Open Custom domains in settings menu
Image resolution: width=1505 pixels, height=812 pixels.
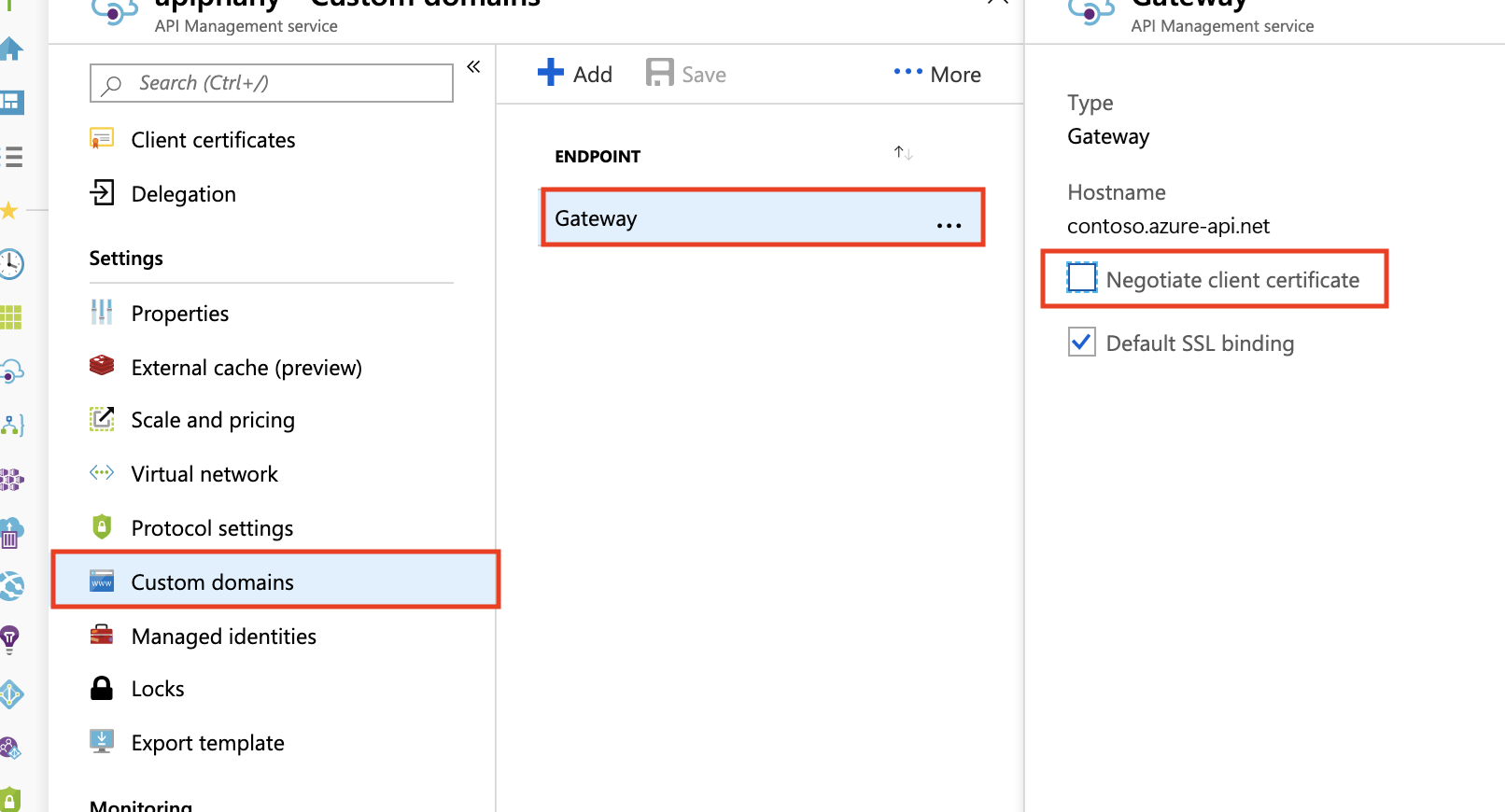pos(213,582)
